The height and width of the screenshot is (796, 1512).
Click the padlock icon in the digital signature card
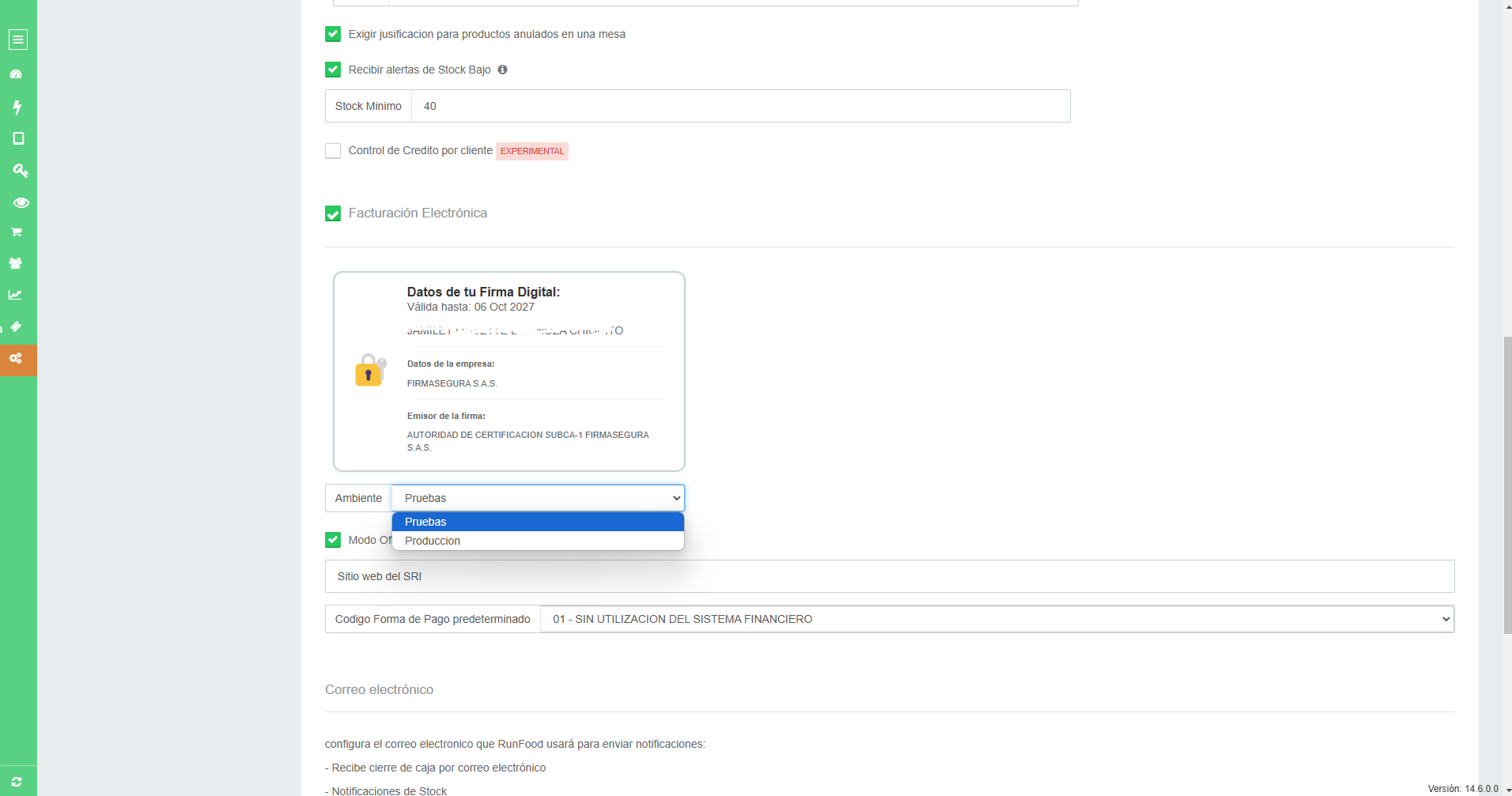[370, 370]
